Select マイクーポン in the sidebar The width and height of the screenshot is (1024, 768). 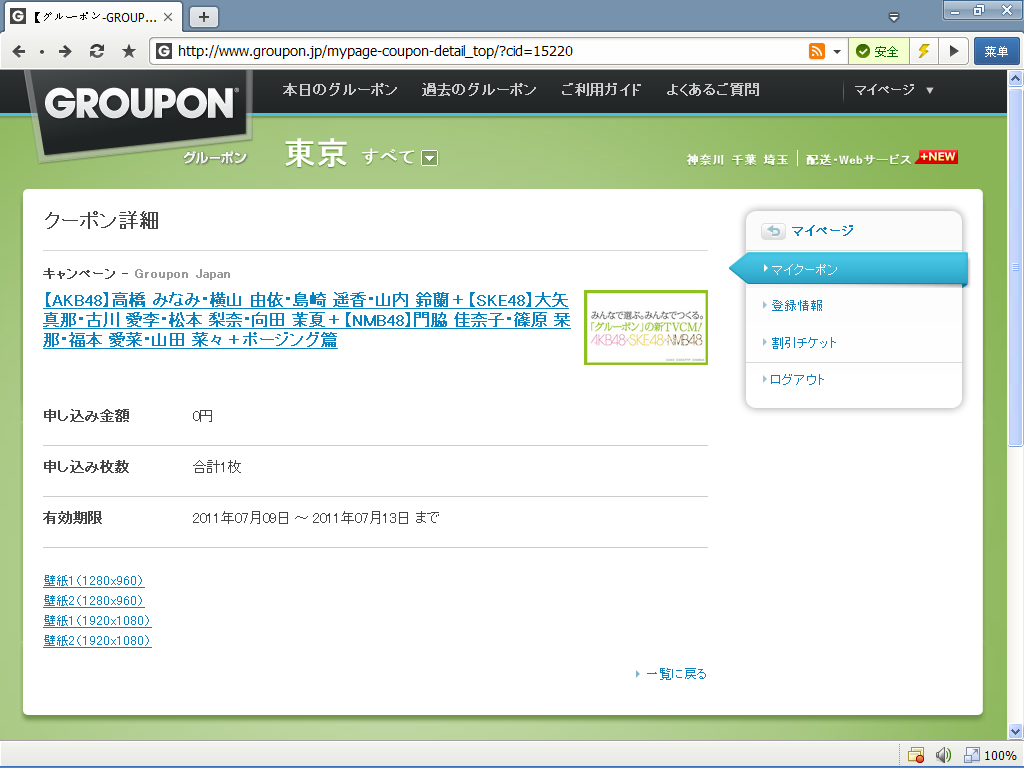tap(849, 269)
